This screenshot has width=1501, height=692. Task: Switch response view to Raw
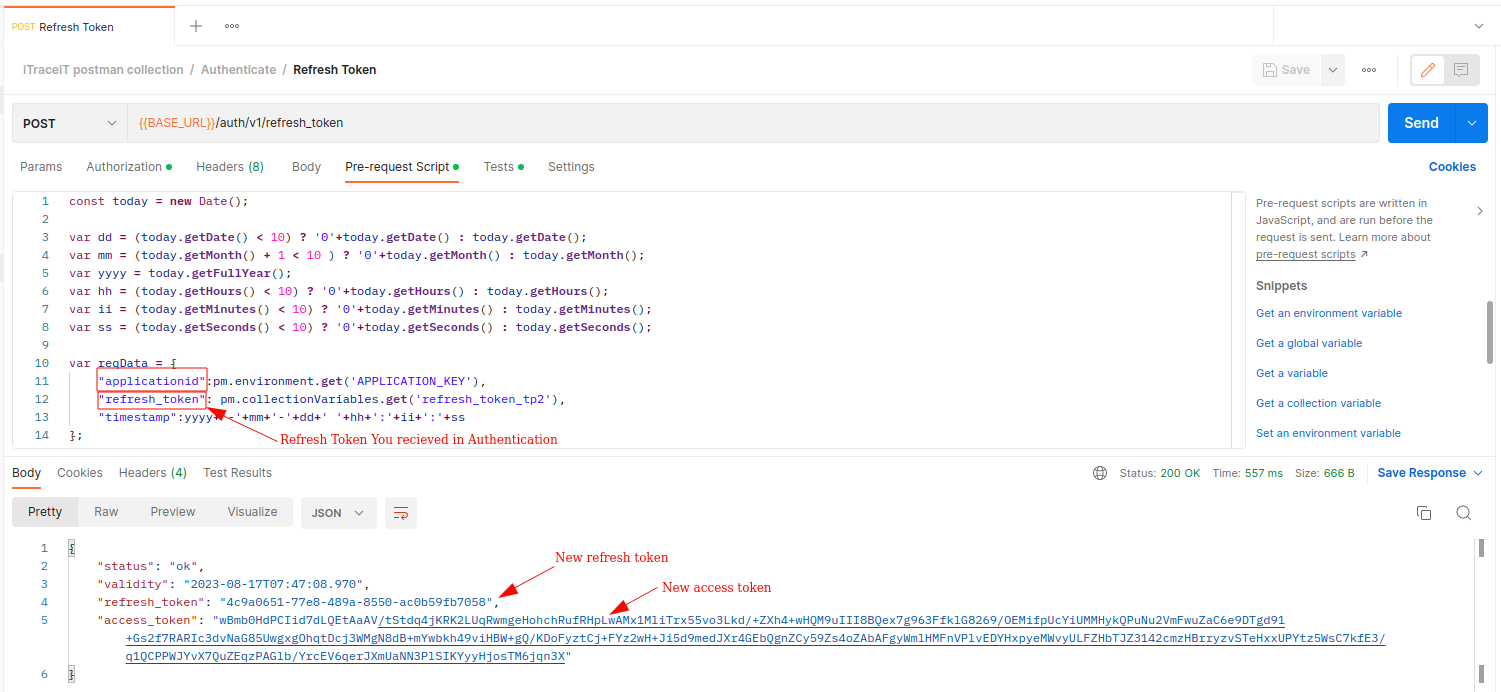(106, 512)
